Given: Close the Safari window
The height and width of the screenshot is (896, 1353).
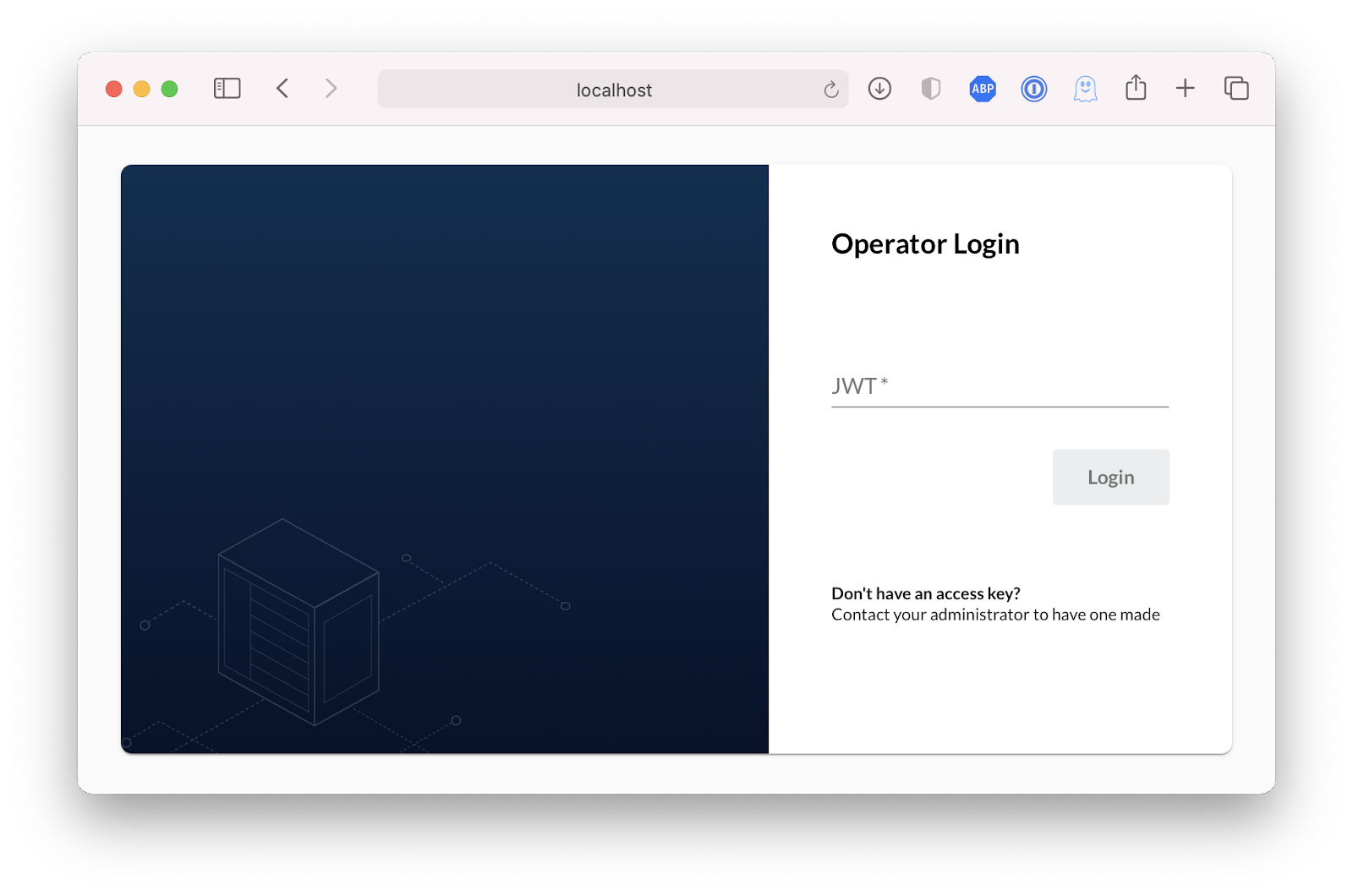Looking at the screenshot, I should (x=114, y=89).
